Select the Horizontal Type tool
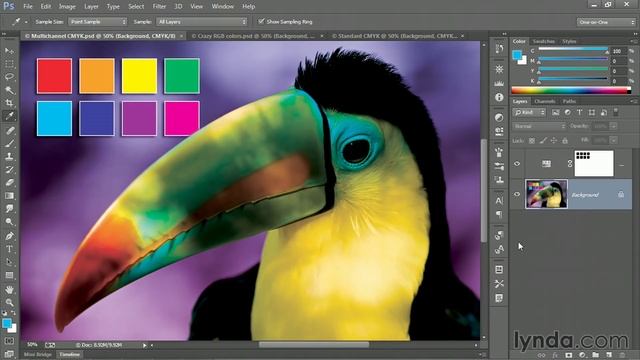Image resolution: width=640 pixels, height=360 pixels. [x=9, y=249]
